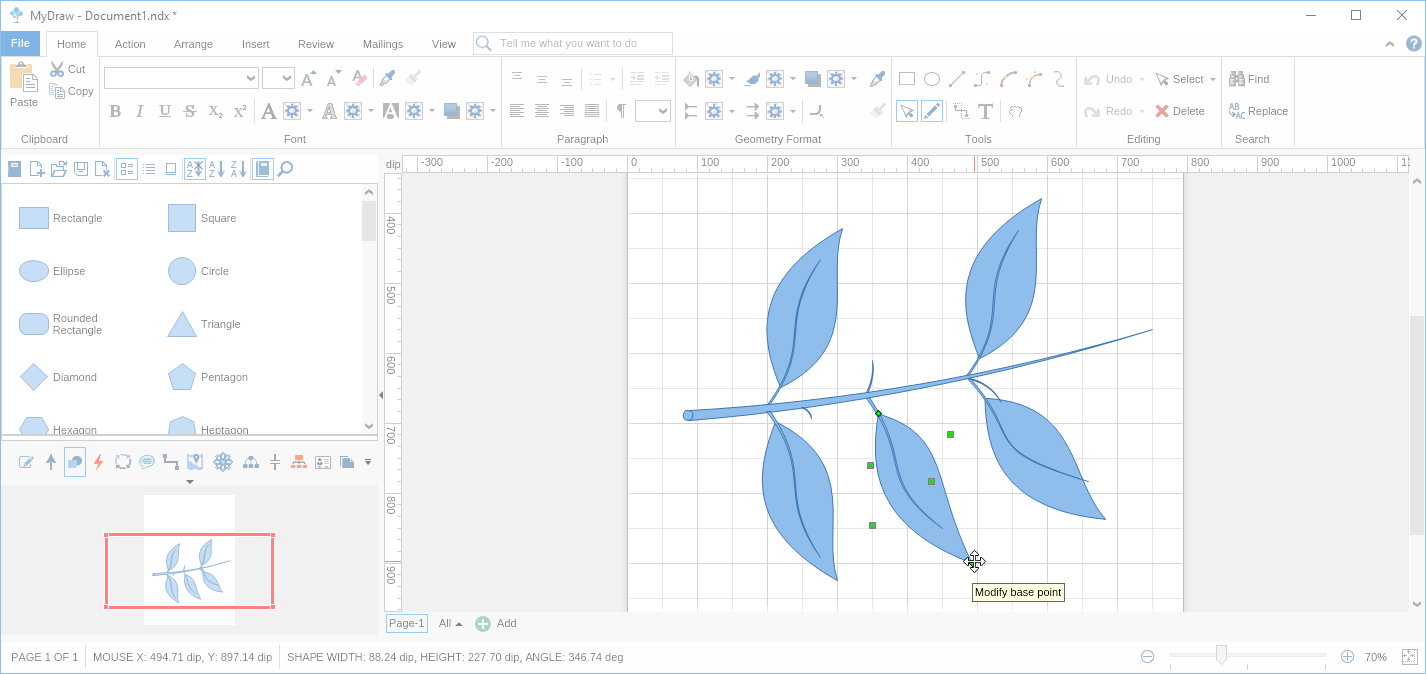Screen dimensions: 1426x674
Task: Open the File menu
Action: tap(20, 43)
